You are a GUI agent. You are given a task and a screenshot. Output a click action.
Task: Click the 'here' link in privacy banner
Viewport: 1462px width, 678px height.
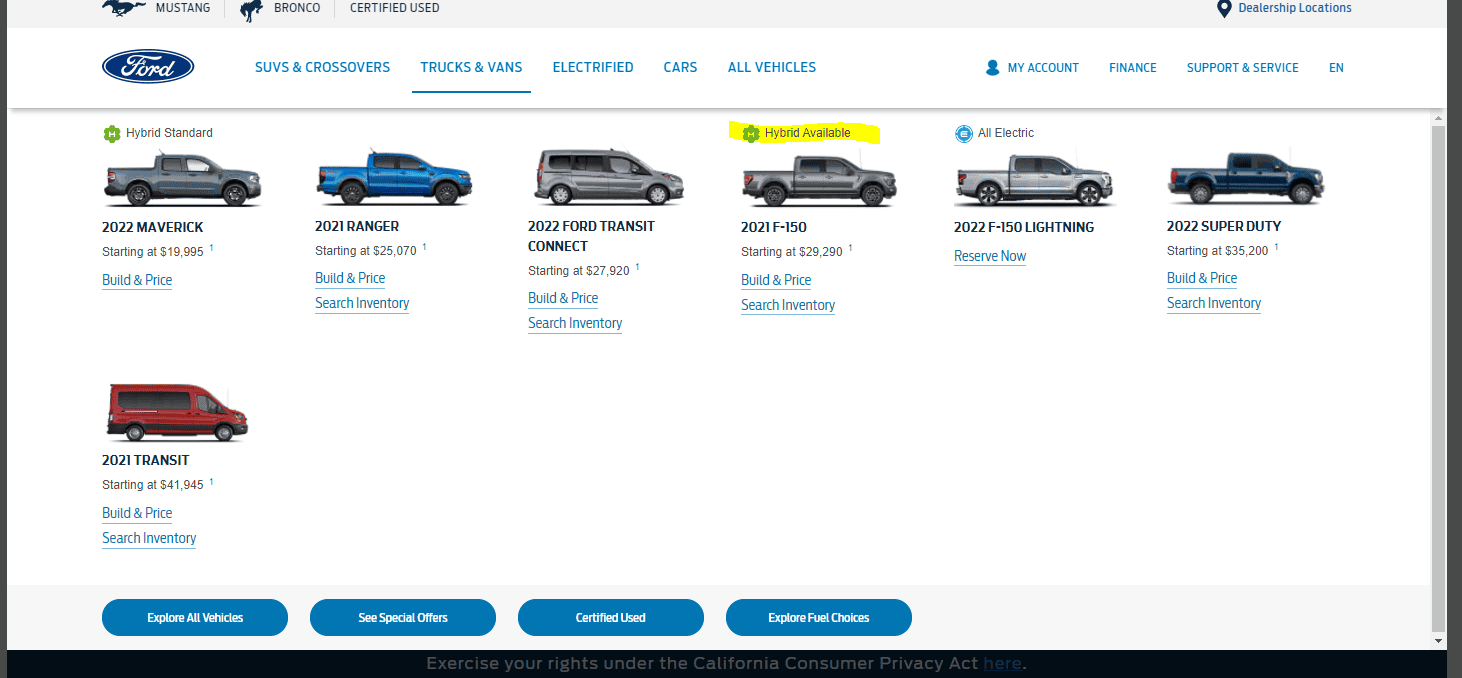point(1002,663)
